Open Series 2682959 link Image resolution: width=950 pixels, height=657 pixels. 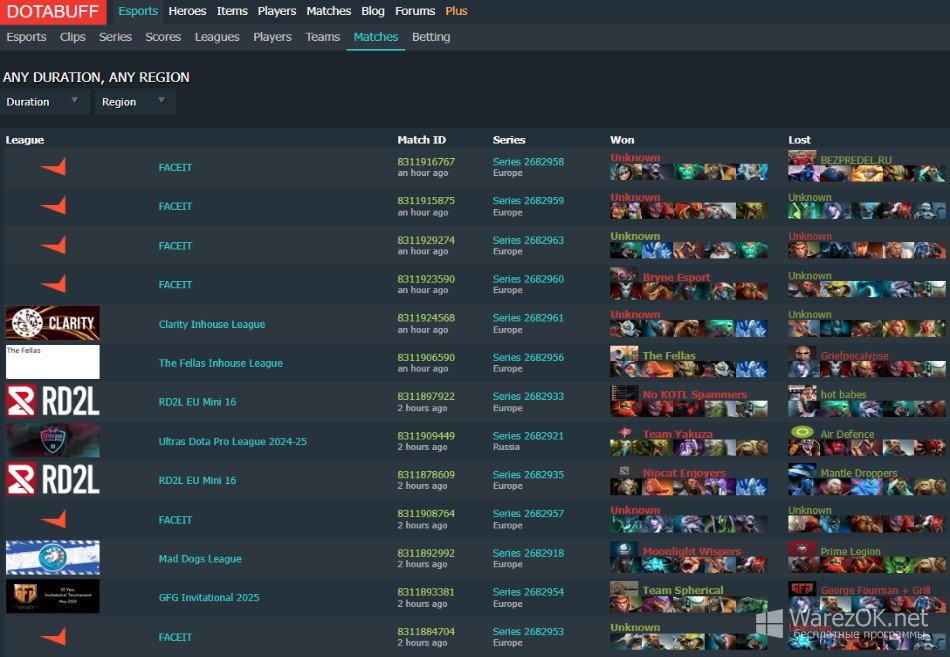click(x=528, y=201)
